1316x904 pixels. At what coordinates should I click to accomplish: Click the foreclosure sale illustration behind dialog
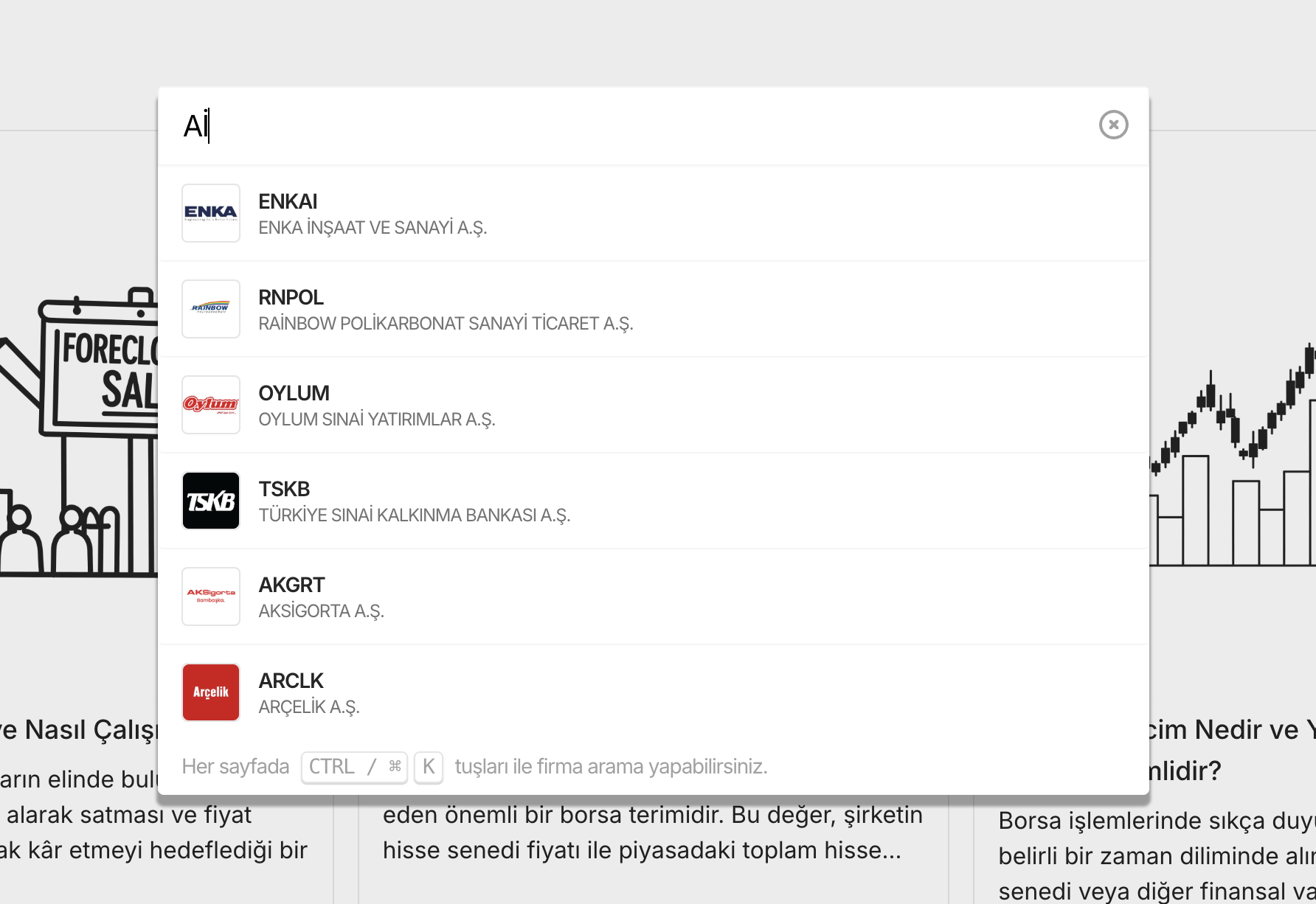coord(79,431)
